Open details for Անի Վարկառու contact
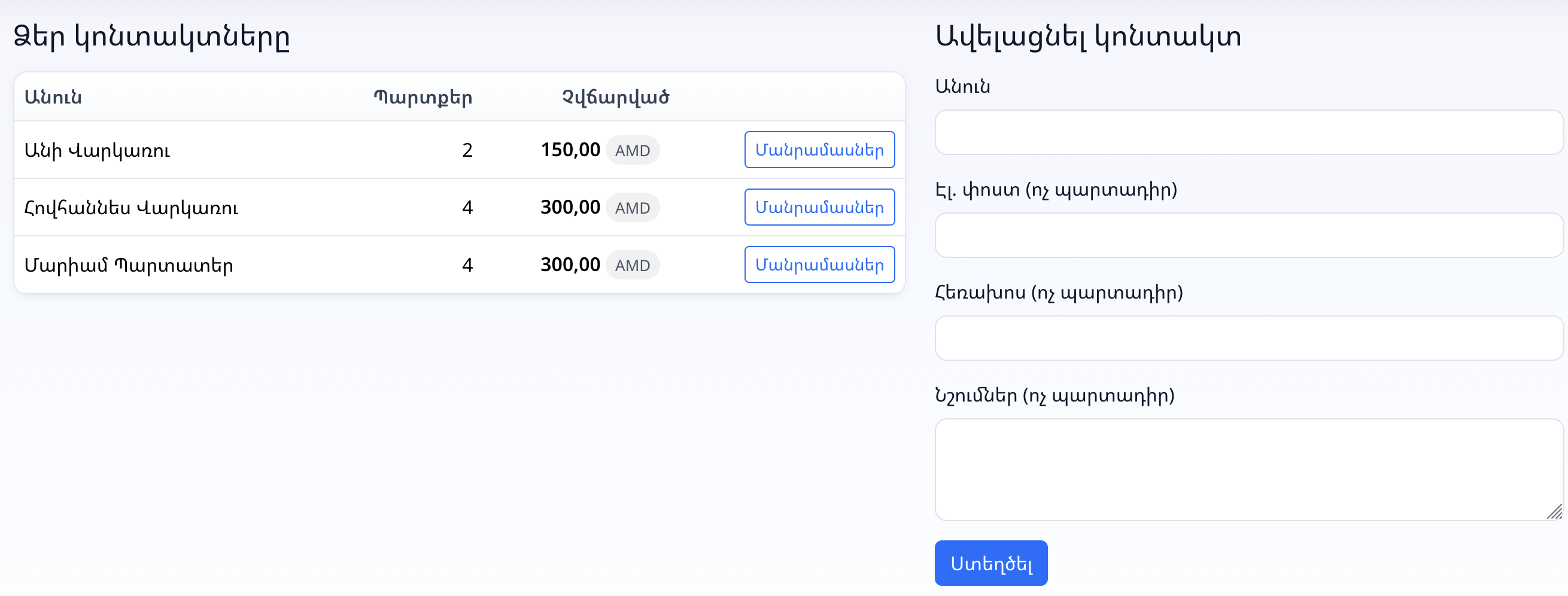Screen dimensions: 1568x596 click(x=819, y=149)
